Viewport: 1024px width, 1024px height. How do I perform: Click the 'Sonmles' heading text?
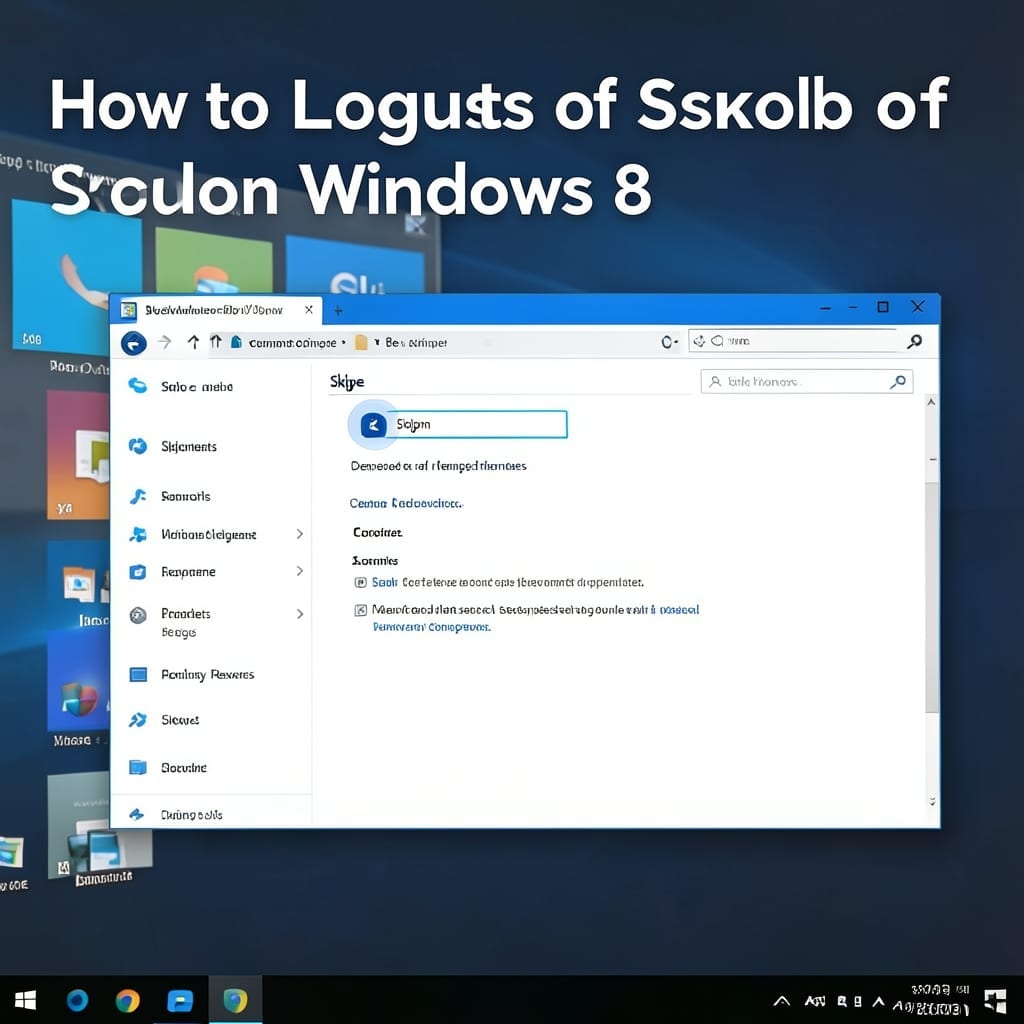pos(375,560)
